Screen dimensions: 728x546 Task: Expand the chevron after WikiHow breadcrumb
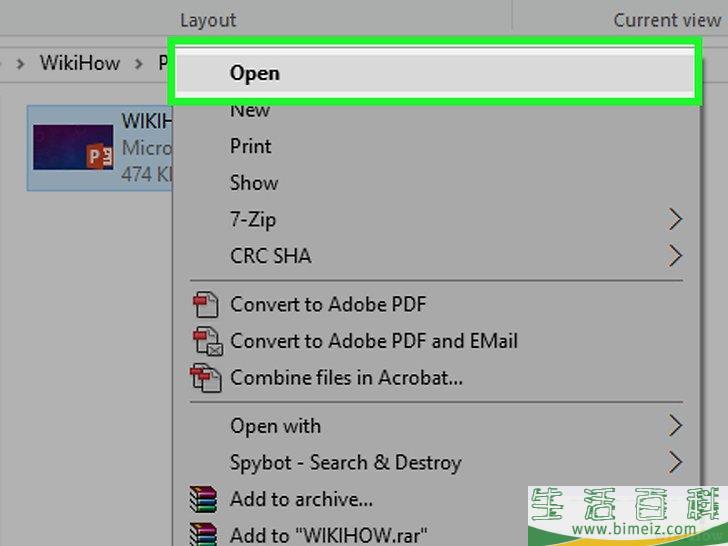click(x=138, y=64)
